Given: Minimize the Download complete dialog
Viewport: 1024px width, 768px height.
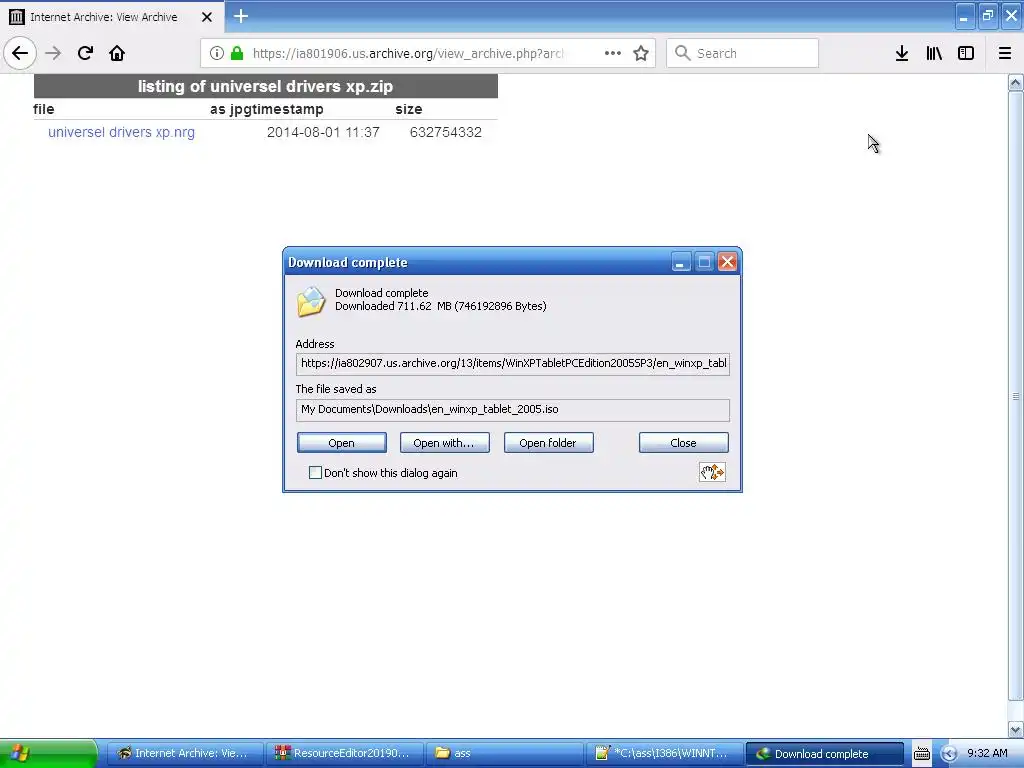Looking at the screenshot, I should [x=680, y=263].
